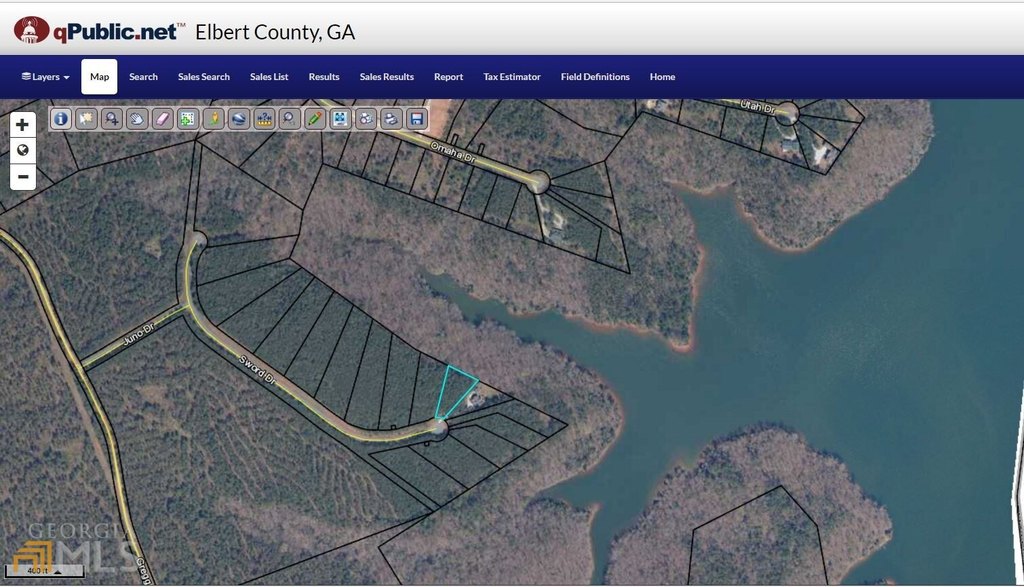Click the floppy disk save icon
The height and width of the screenshot is (587, 1024).
[x=417, y=119]
